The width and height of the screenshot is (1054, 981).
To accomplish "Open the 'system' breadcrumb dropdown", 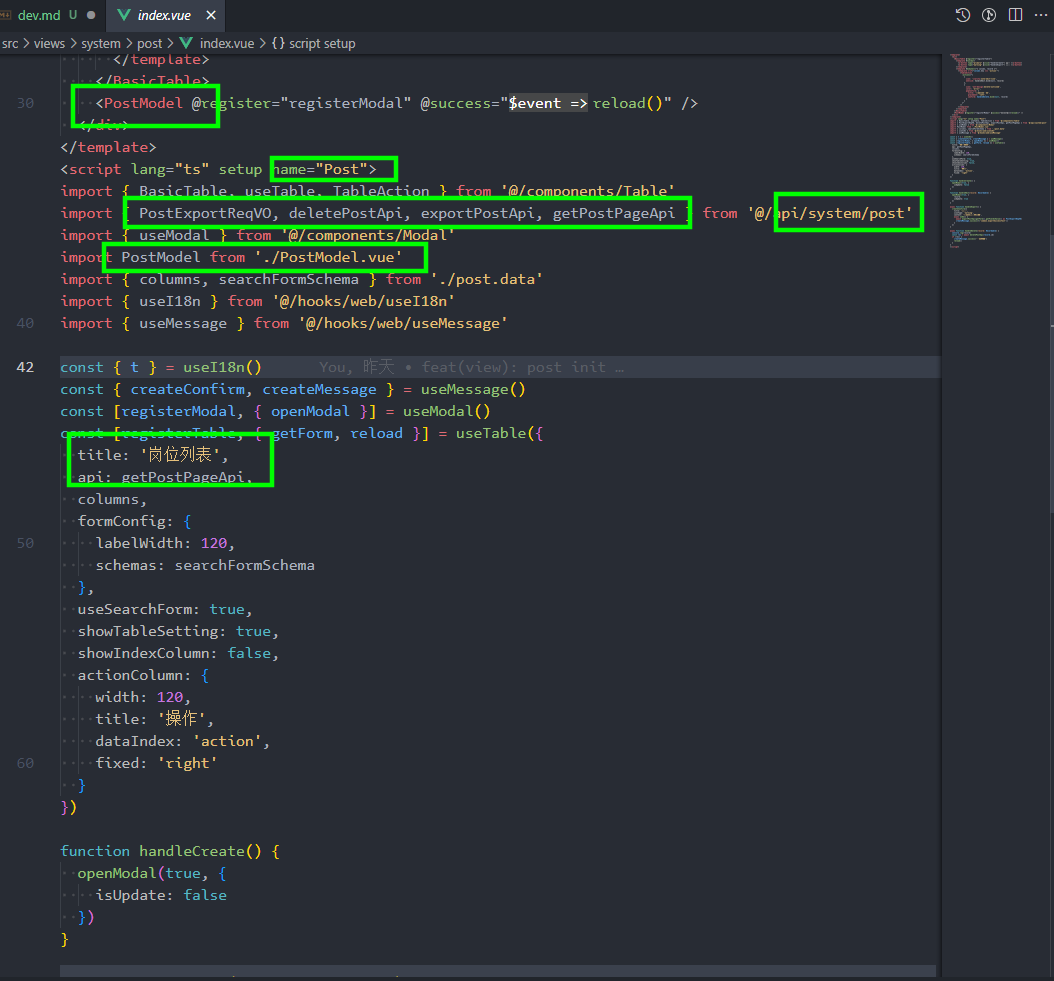I will [x=101, y=43].
